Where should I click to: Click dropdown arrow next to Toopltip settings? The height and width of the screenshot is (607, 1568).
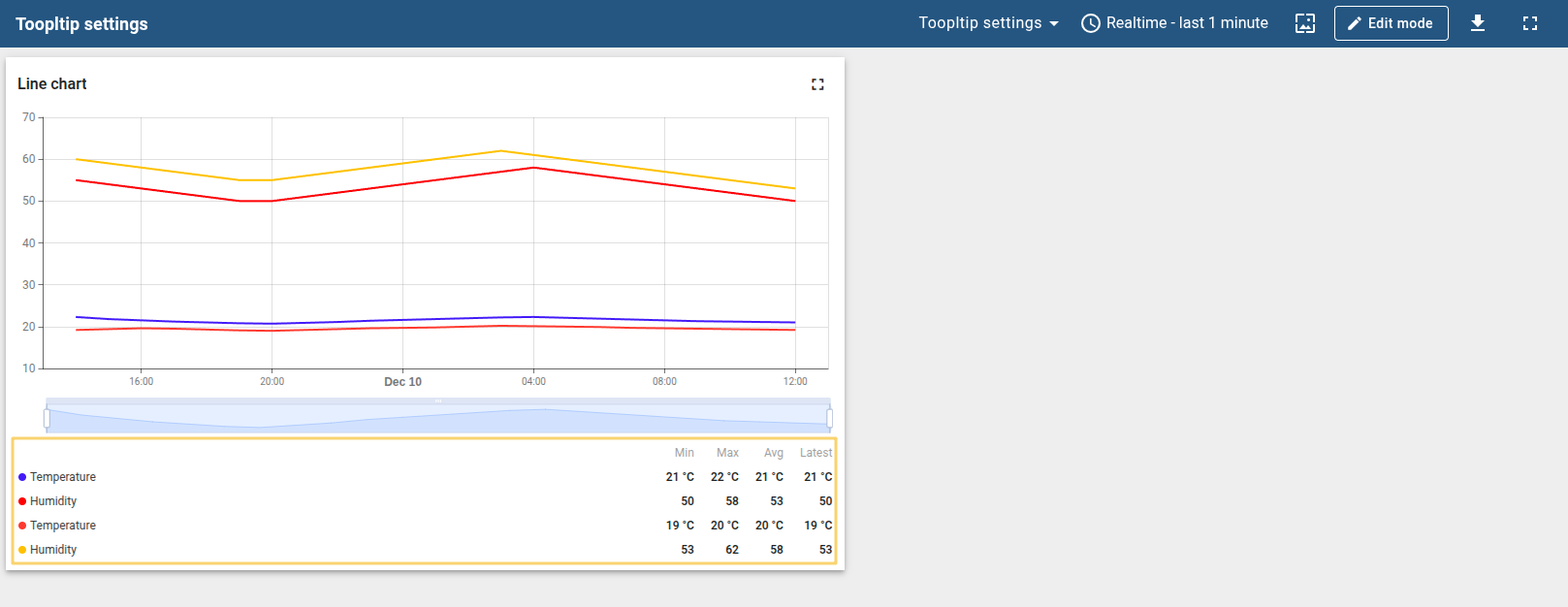1054,23
